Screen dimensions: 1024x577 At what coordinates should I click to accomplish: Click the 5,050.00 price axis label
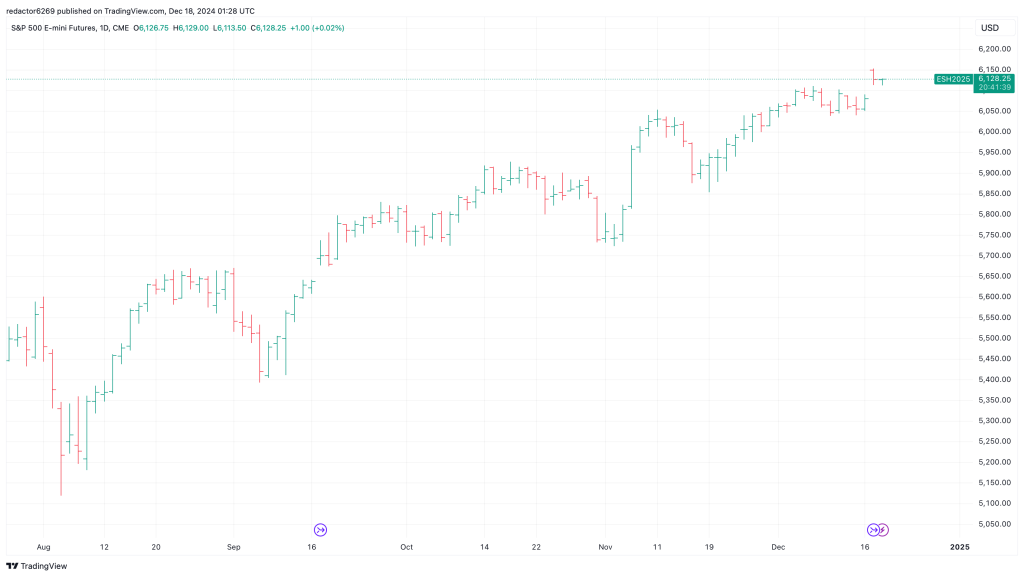tap(993, 524)
